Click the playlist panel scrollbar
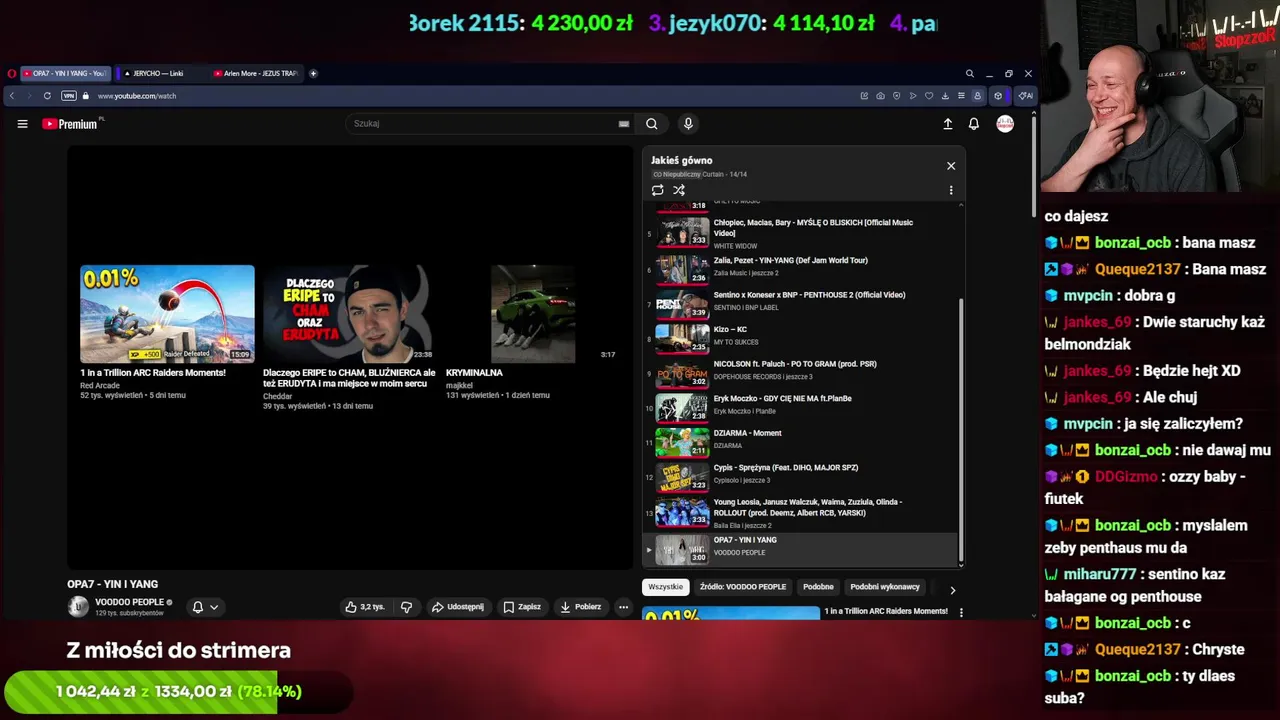The height and width of the screenshot is (720, 1280). (961, 430)
